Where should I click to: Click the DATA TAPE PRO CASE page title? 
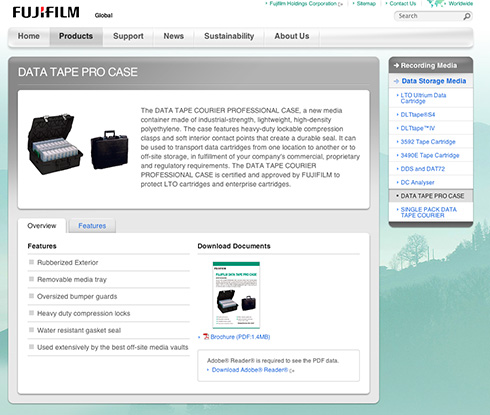pyautogui.click(x=78, y=72)
